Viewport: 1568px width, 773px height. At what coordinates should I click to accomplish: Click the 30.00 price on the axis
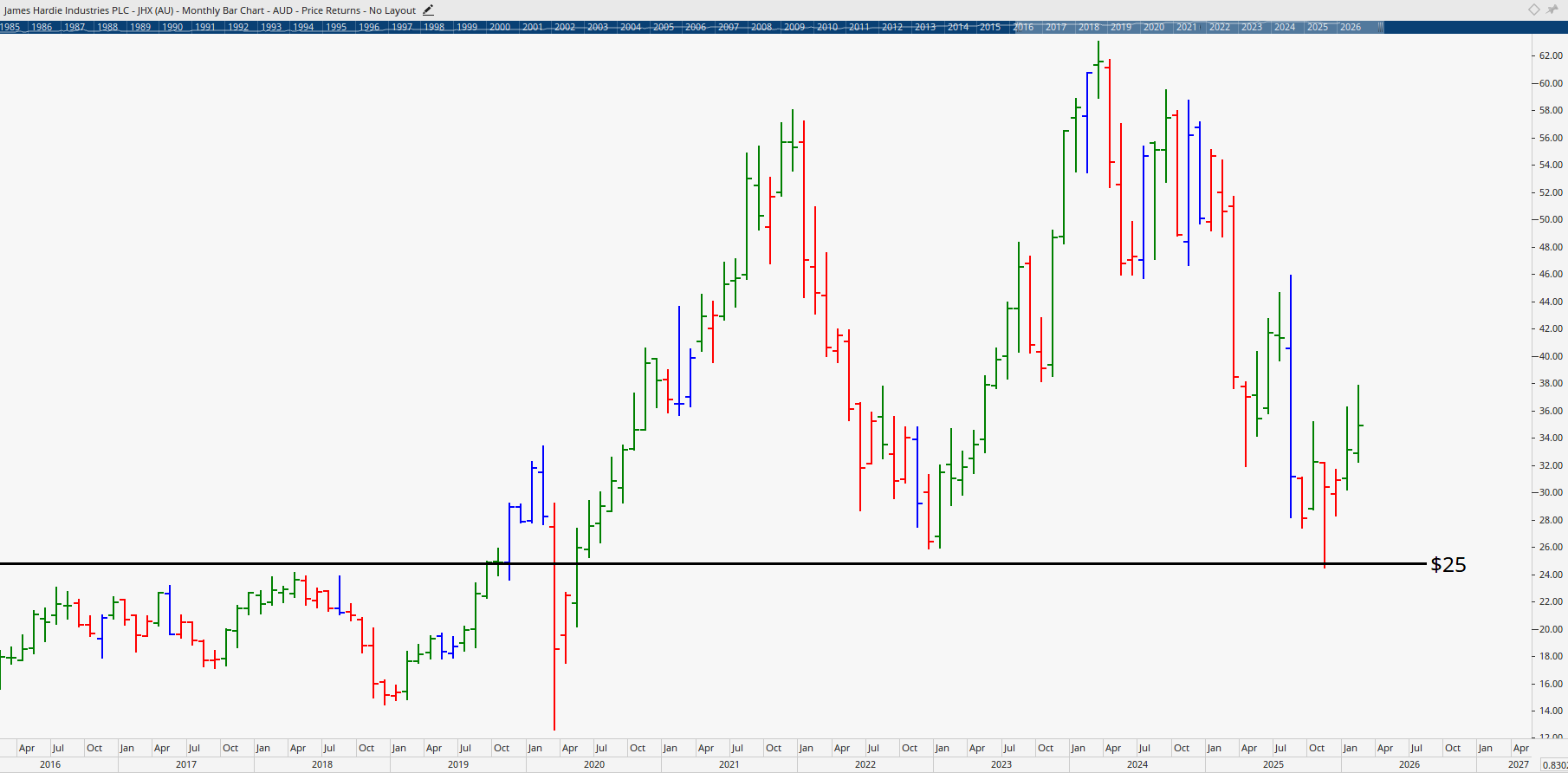[1551, 492]
